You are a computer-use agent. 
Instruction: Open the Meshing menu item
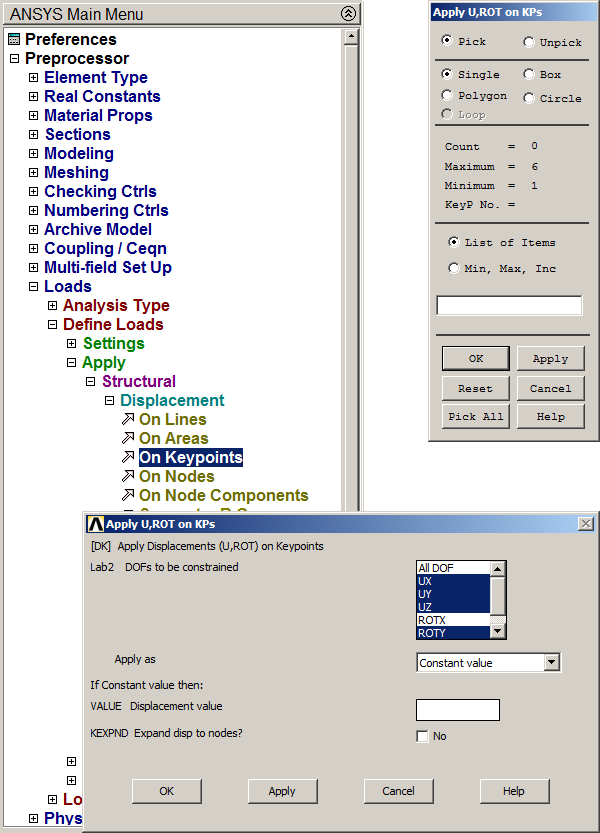76,173
